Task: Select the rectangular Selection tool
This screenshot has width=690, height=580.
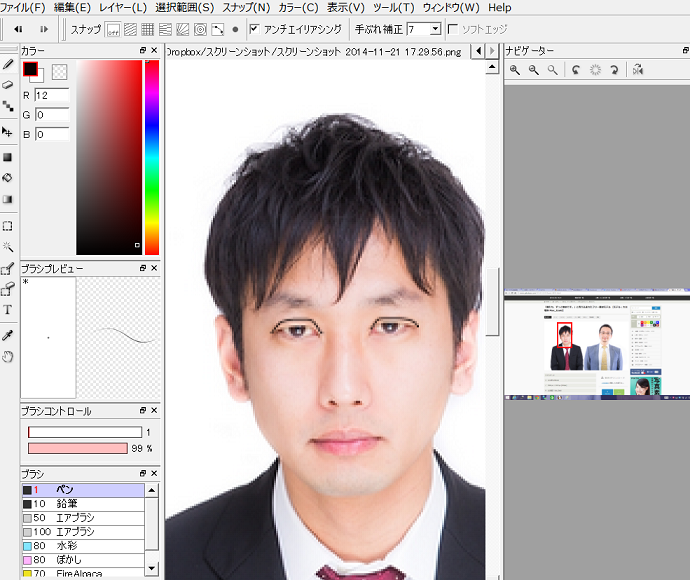Action: point(8,226)
